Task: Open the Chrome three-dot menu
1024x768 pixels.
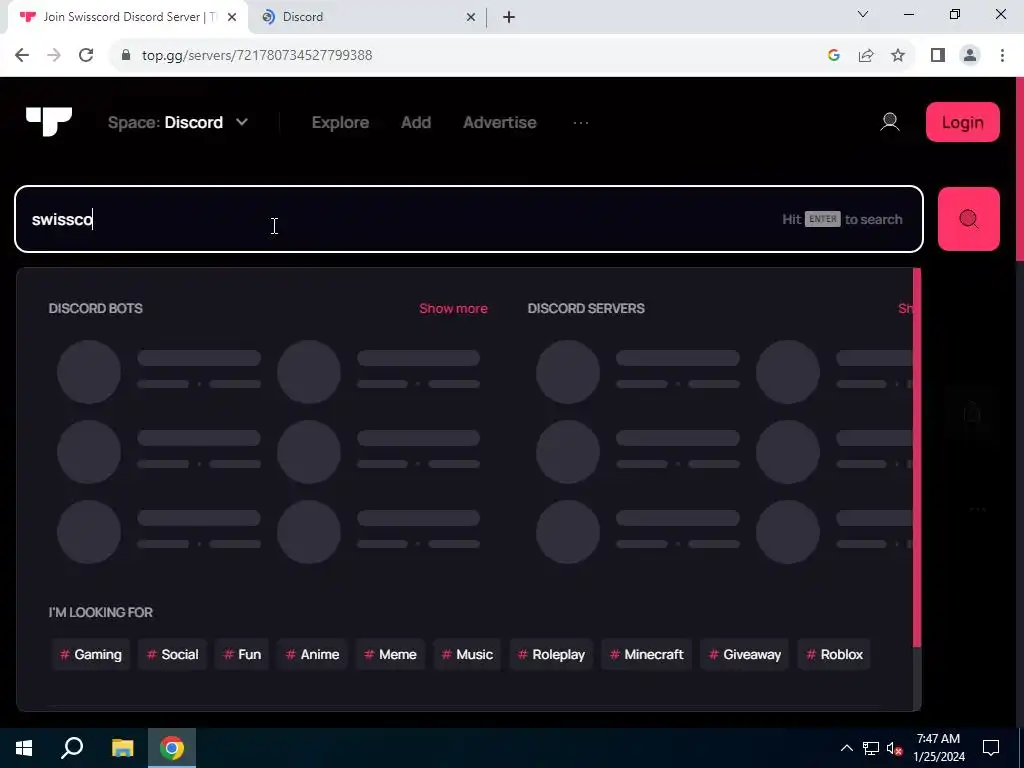Action: tap(1002, 56)
